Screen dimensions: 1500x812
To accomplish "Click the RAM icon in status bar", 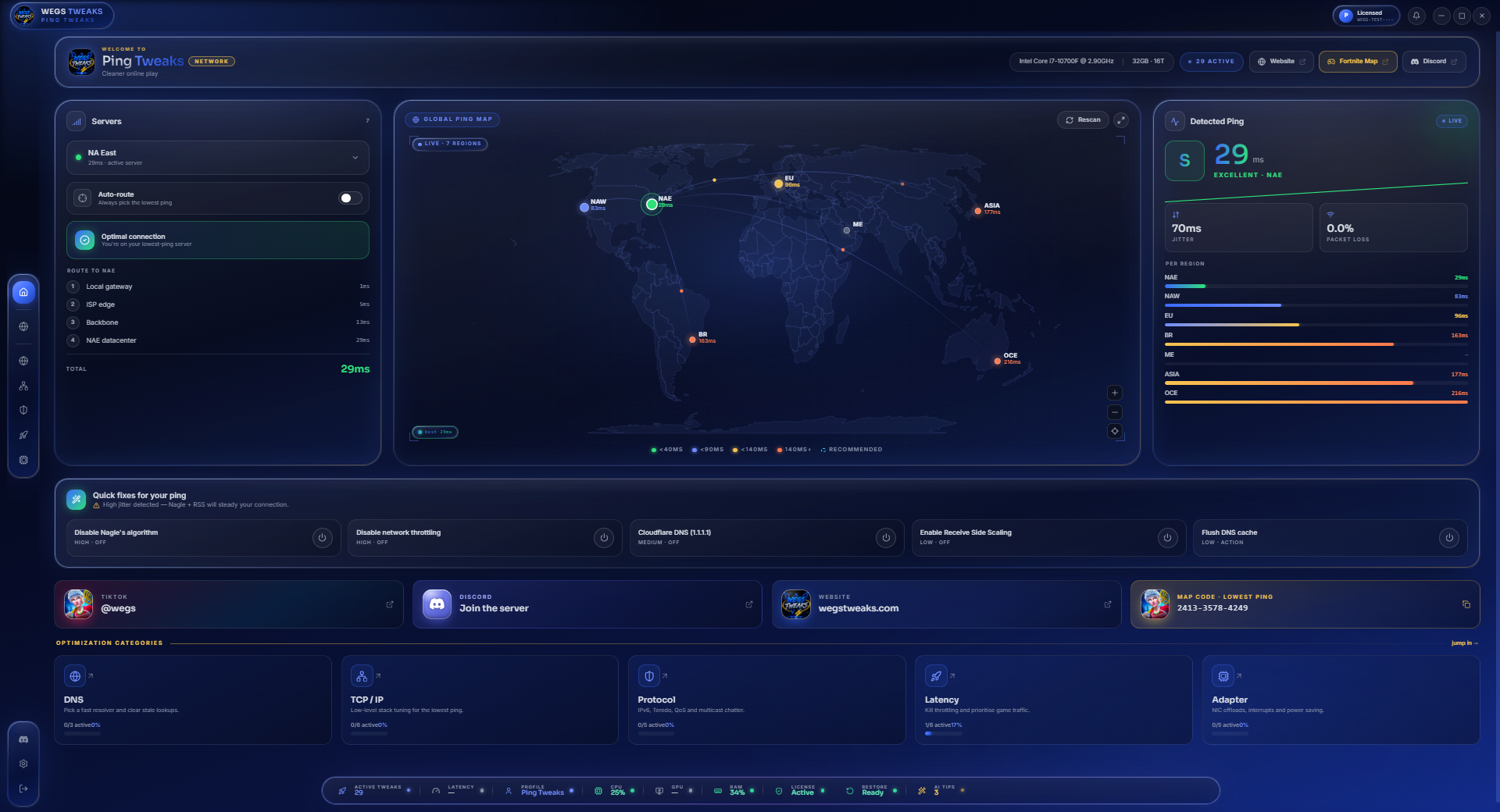I will (x=718, y=790).
